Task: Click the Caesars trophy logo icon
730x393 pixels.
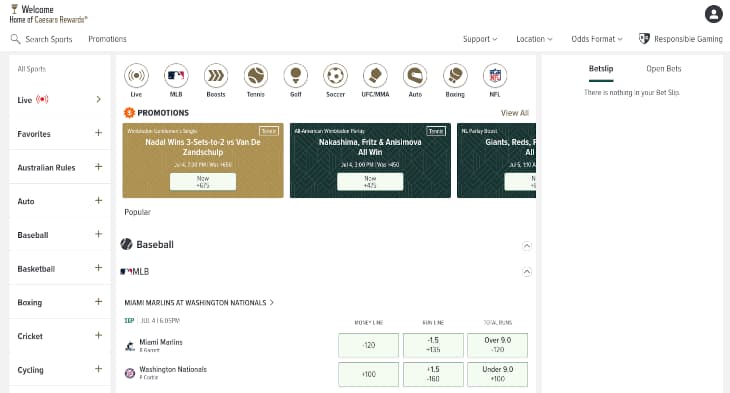Action: click(14, 9)
